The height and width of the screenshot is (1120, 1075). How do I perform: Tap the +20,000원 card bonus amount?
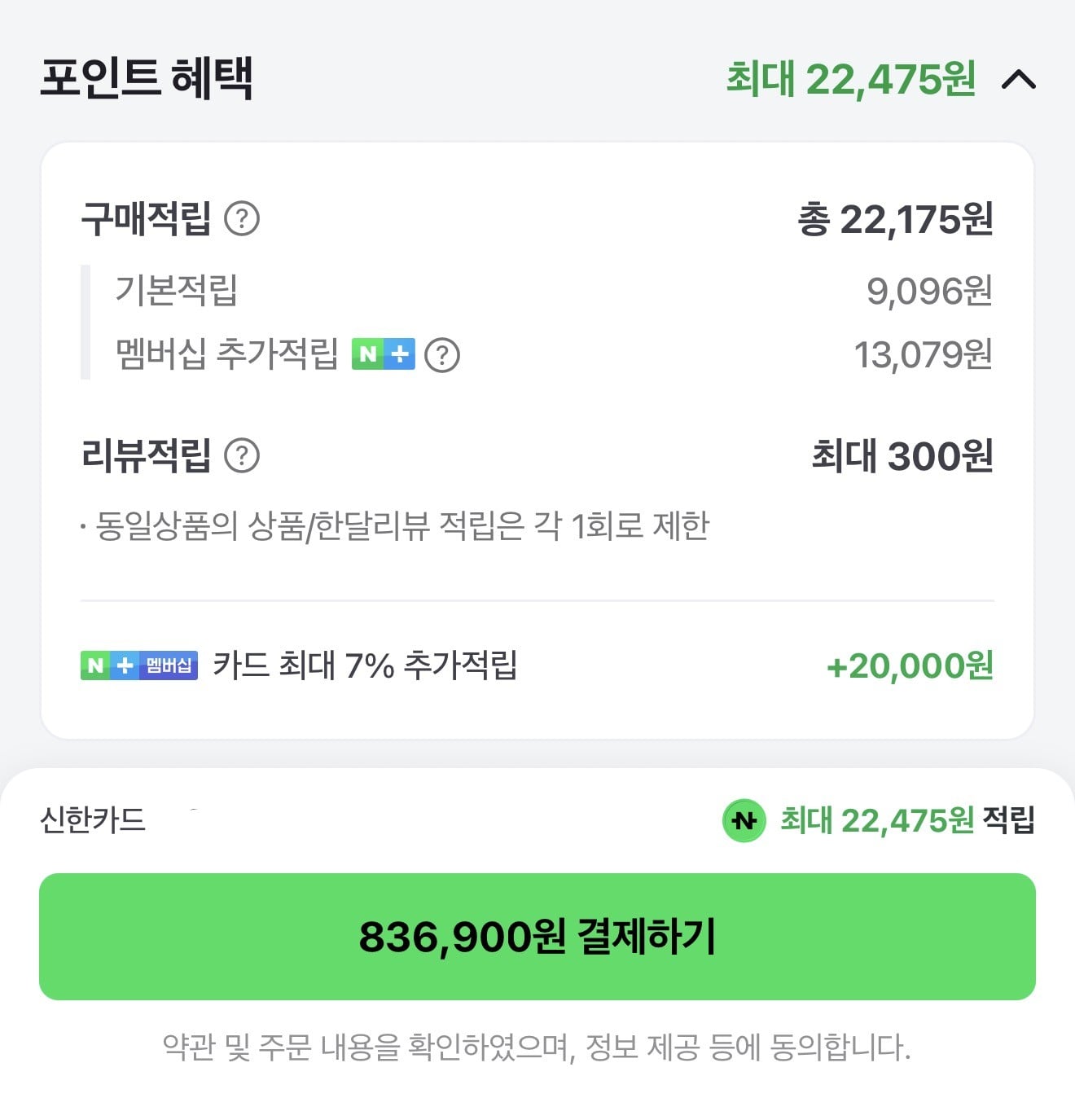coord(910,666)
